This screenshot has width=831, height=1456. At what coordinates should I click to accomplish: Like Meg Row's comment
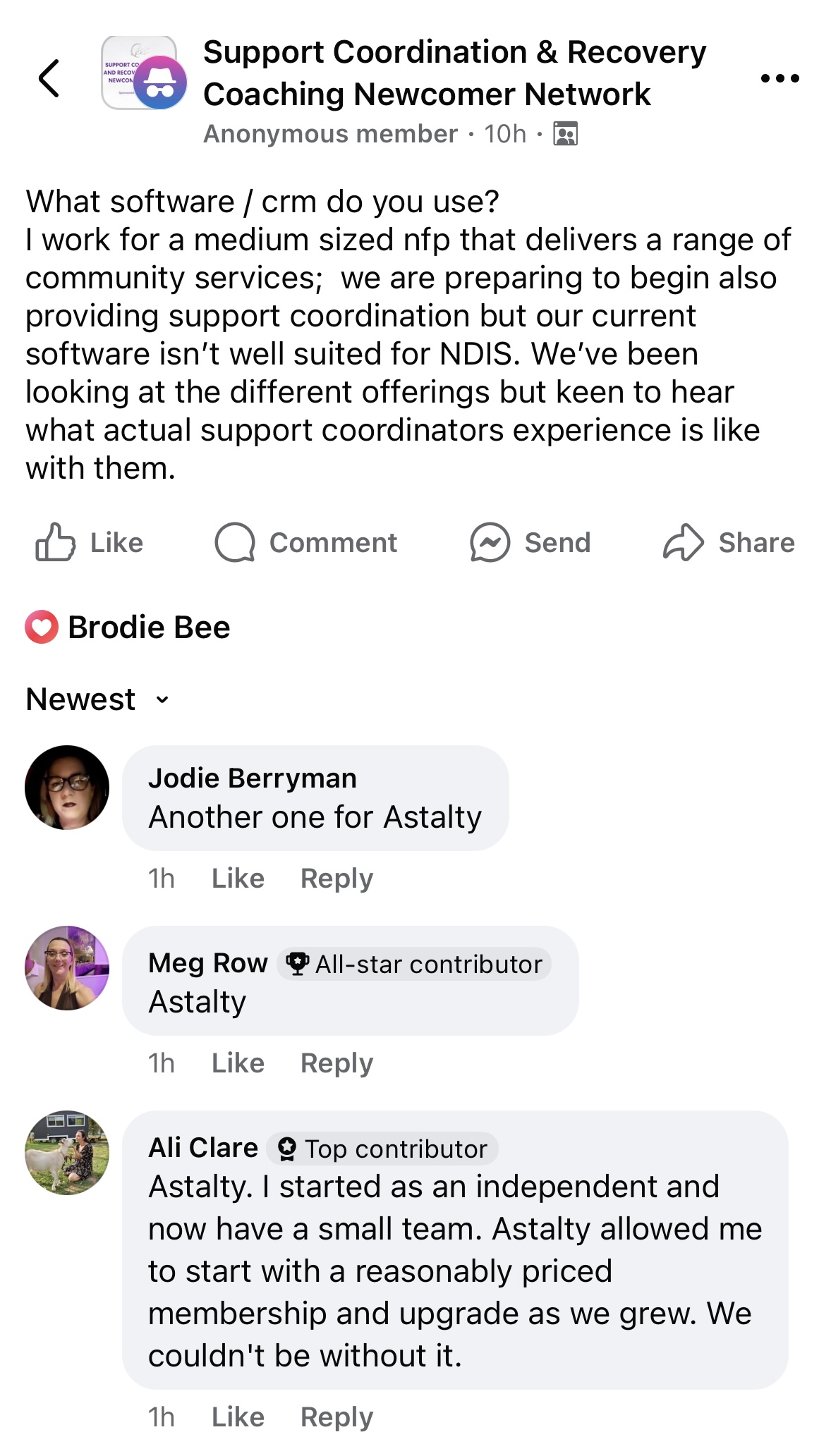point(238,1063)
